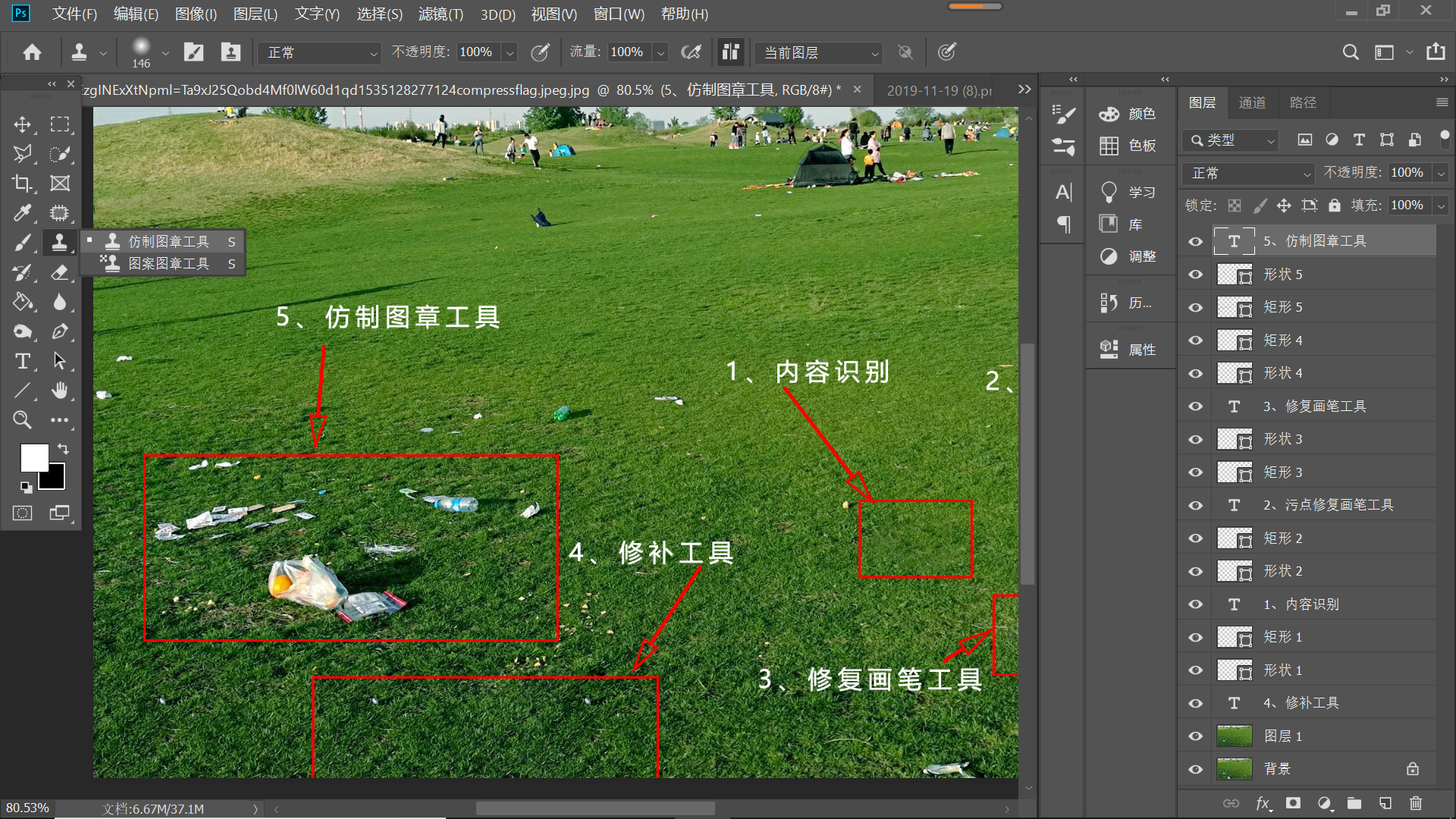Hide the 形状 5 layer
Viewport: 1456px width, 819px height.
(x=1196, y=275)
